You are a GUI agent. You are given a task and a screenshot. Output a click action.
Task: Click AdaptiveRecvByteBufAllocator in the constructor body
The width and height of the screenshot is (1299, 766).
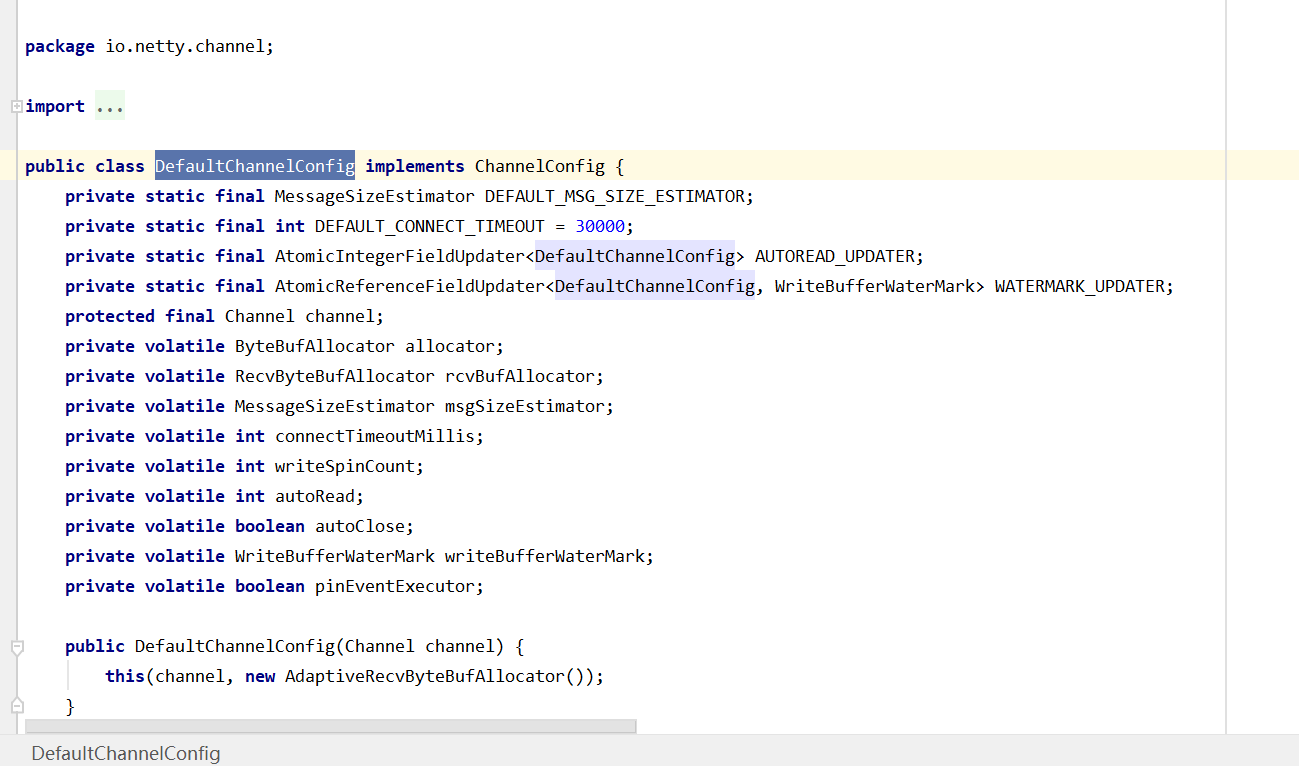[425, 676]
